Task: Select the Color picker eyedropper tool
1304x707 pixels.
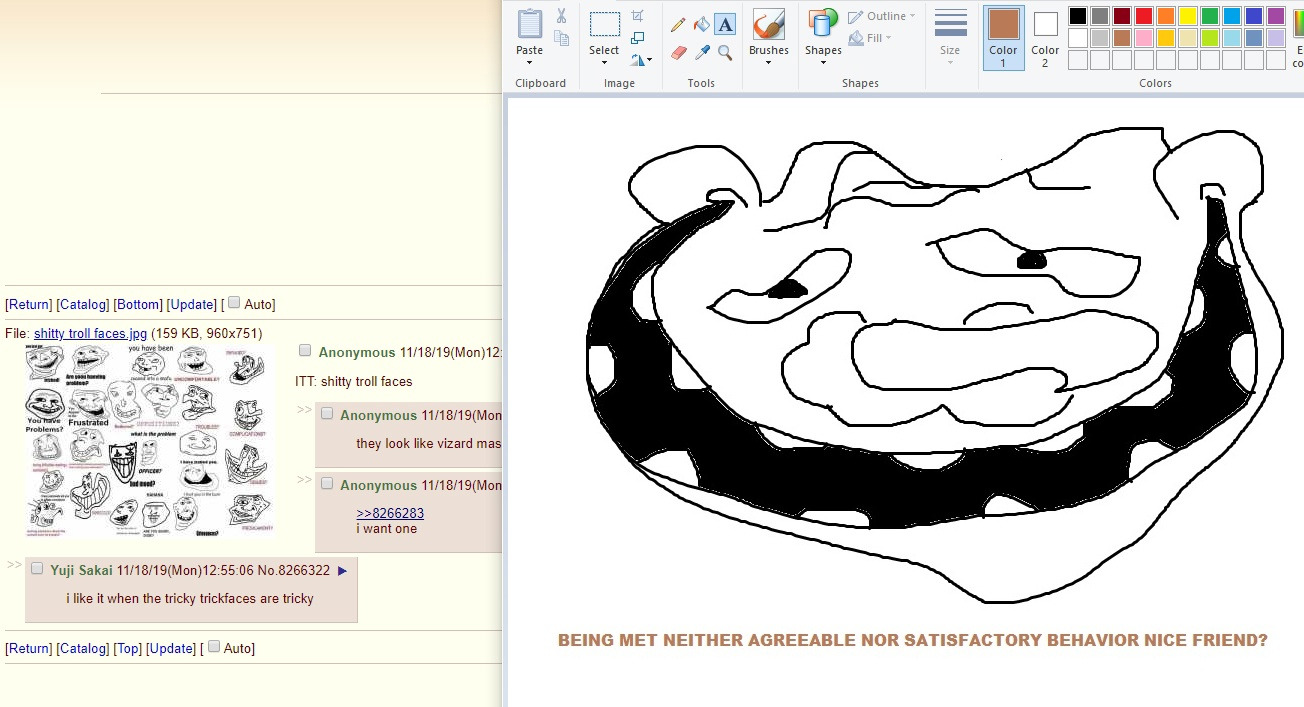Action: [702, 52]
